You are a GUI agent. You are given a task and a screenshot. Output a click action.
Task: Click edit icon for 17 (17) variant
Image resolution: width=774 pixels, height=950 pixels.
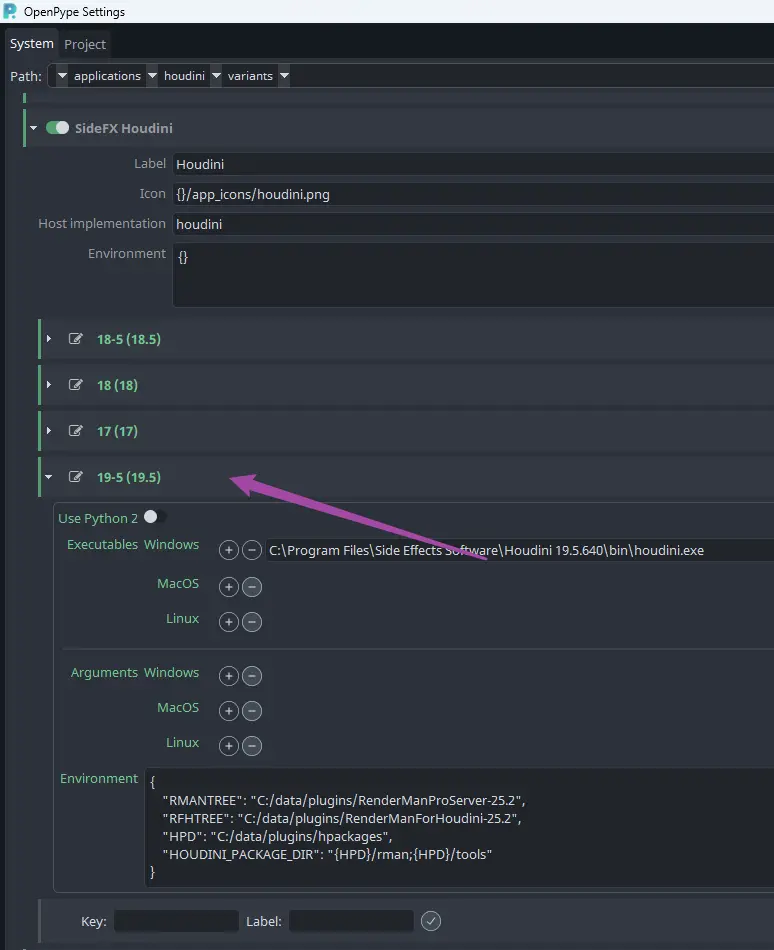76,431
